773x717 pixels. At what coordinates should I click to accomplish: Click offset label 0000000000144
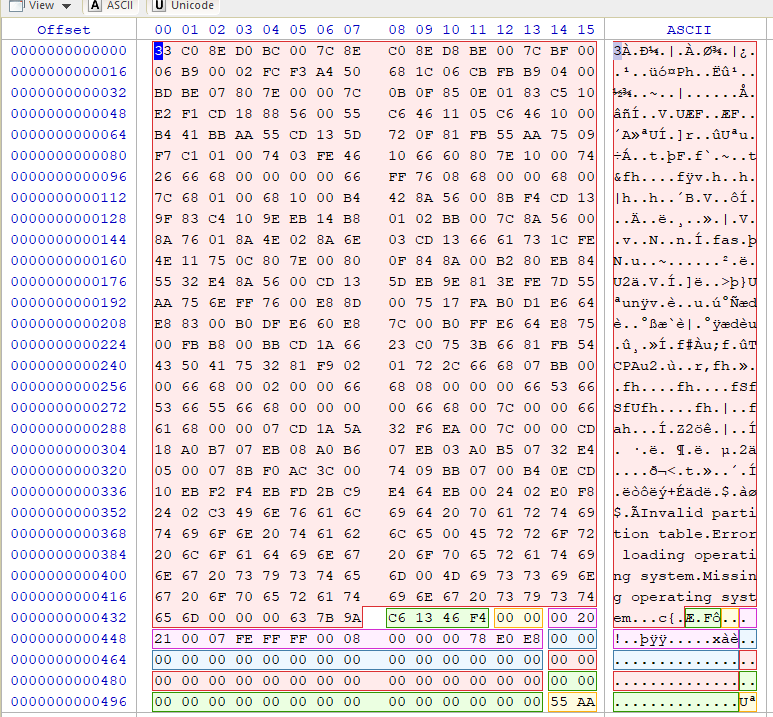[69, 240]
